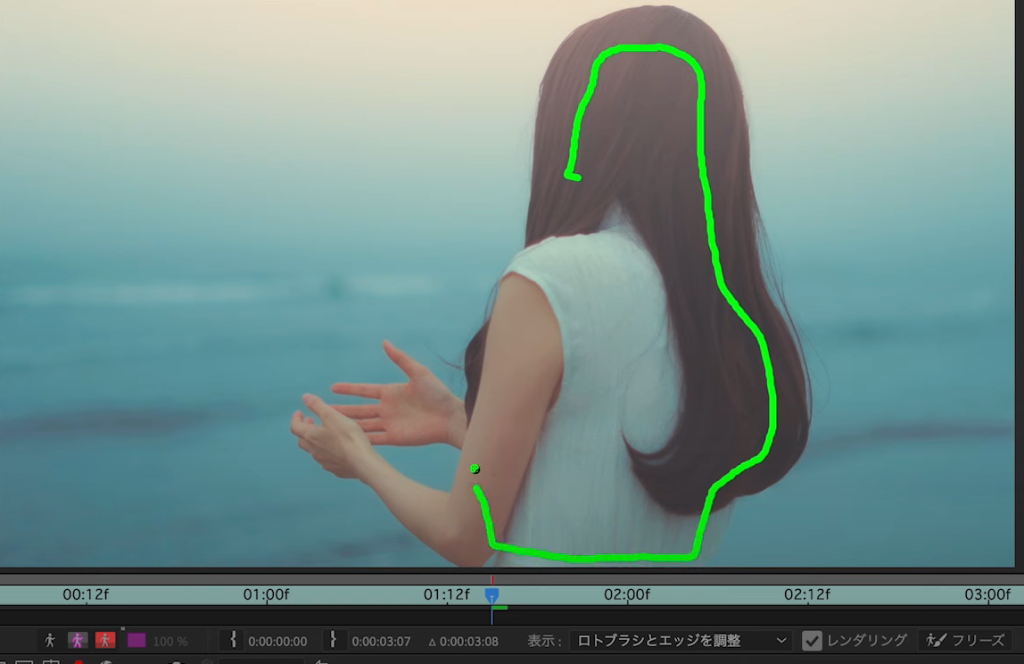Jump to 01:00f on the time ruler
This screenshot has height=664, width=1024.
click(266, 595)
